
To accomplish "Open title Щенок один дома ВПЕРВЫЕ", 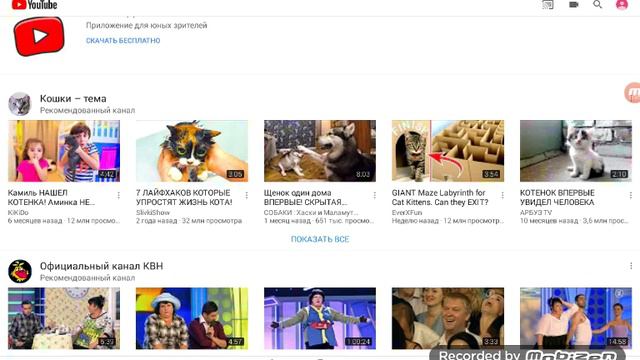I will tap(306, 197).
